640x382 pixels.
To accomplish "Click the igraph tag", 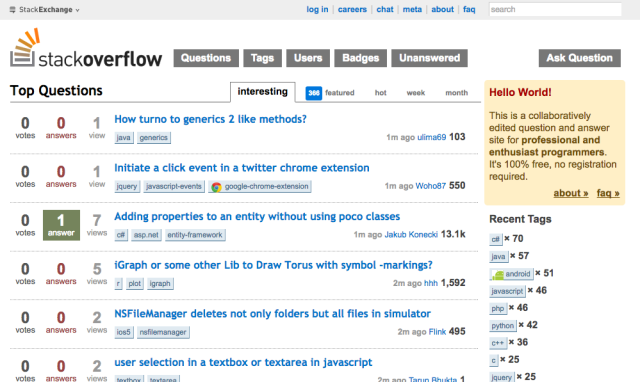I will [160, 283].
